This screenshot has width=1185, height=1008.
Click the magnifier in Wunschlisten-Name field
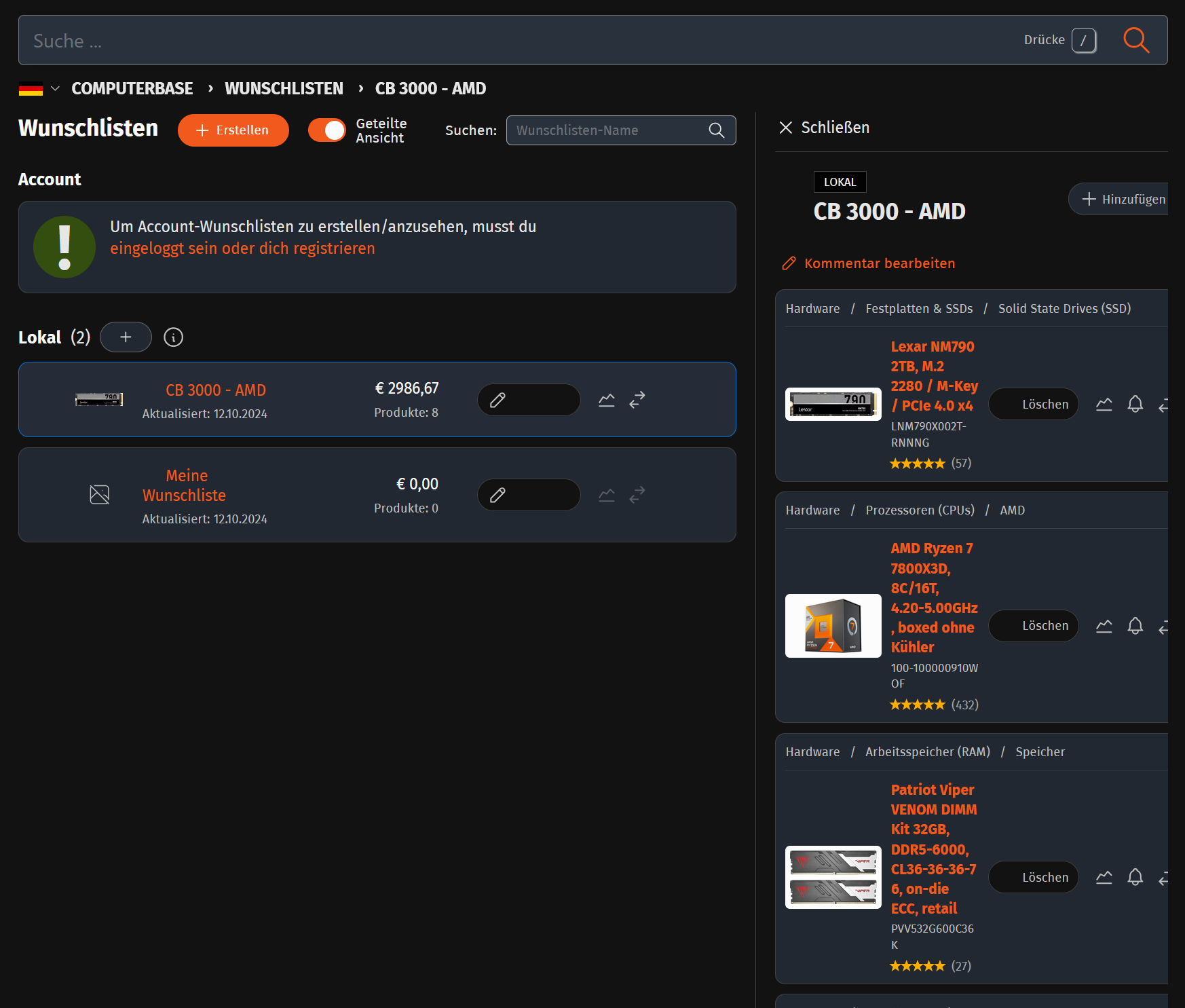717,130
